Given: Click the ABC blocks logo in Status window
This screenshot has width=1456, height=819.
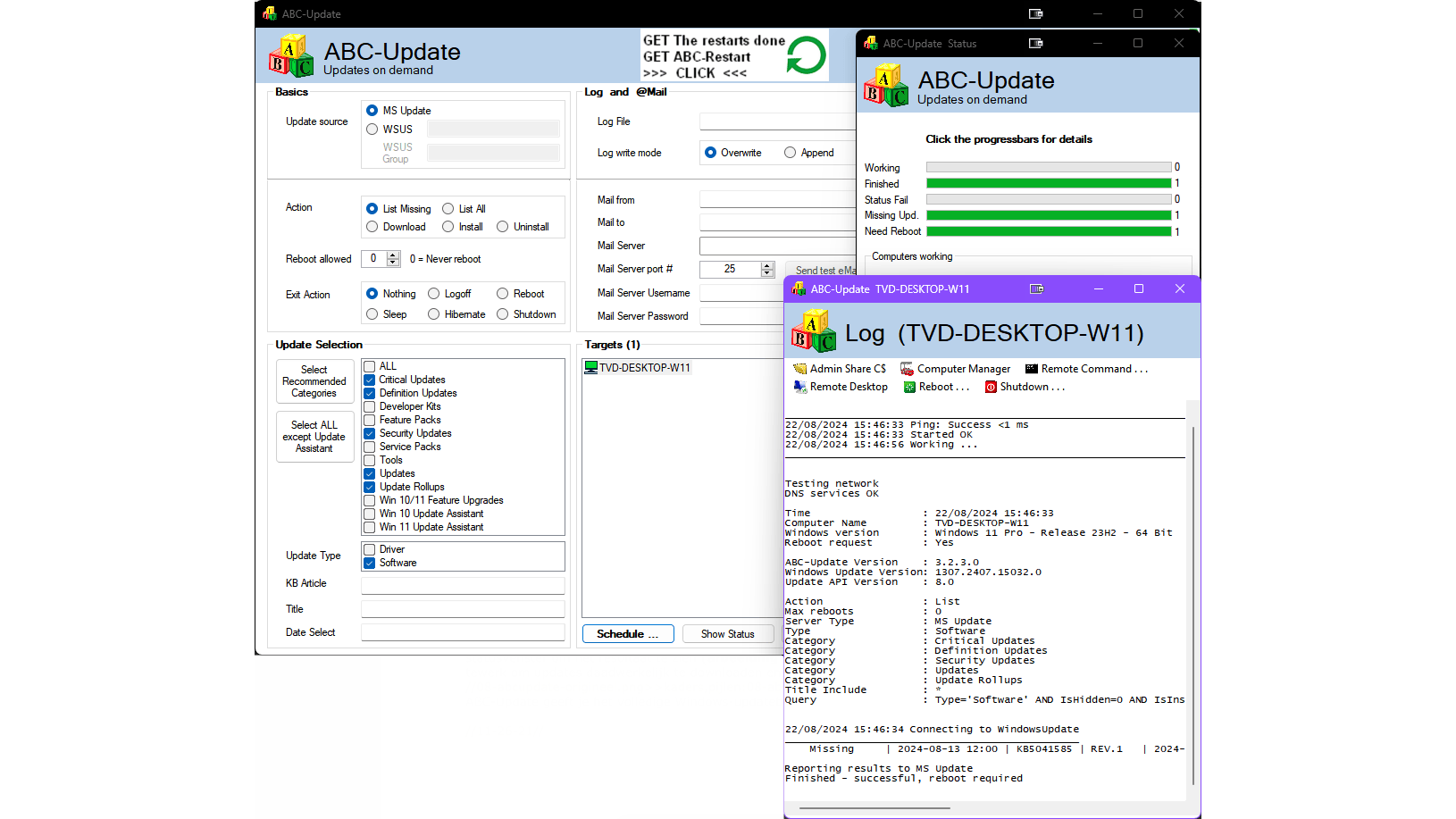Looking at the screenshot, I should click(x=886, y=85).
